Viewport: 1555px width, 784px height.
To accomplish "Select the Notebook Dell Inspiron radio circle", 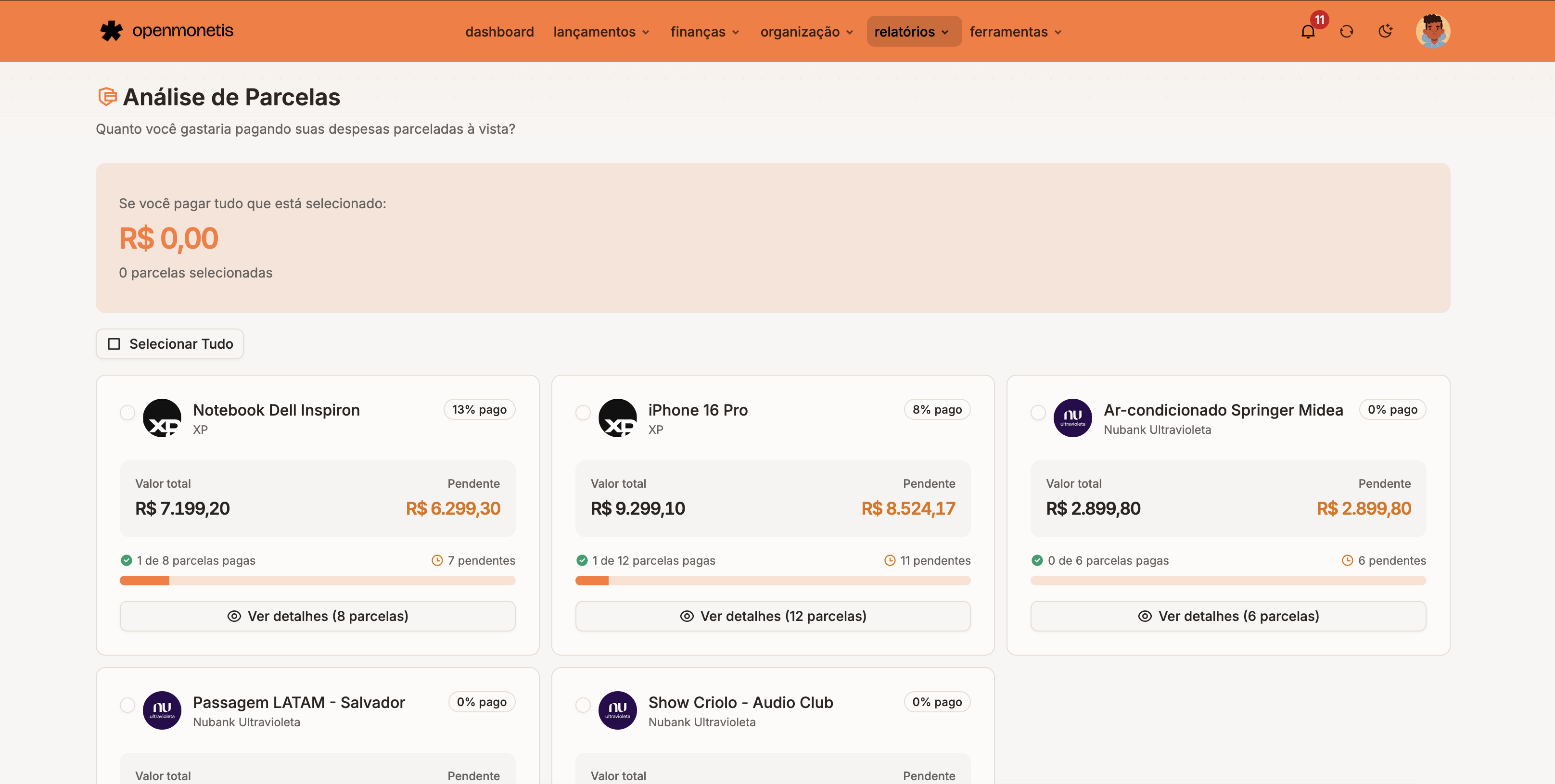I will [127, 413].
